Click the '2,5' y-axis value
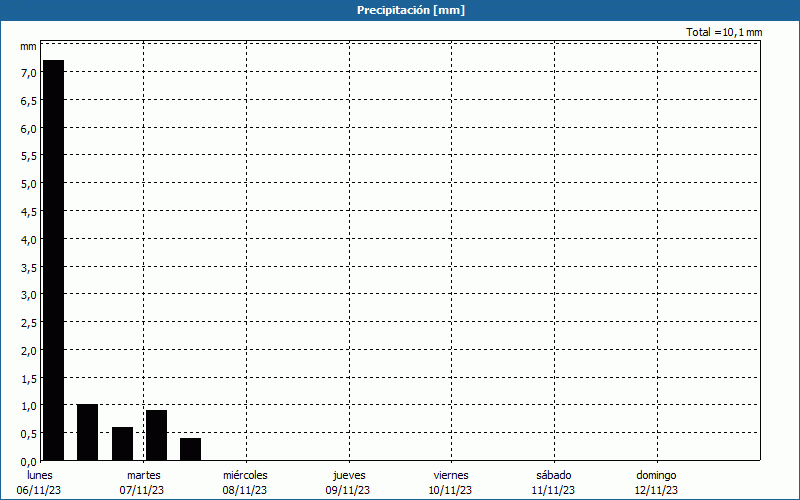The width and height of the screenshot is (800, 500). tap(29, 323)
